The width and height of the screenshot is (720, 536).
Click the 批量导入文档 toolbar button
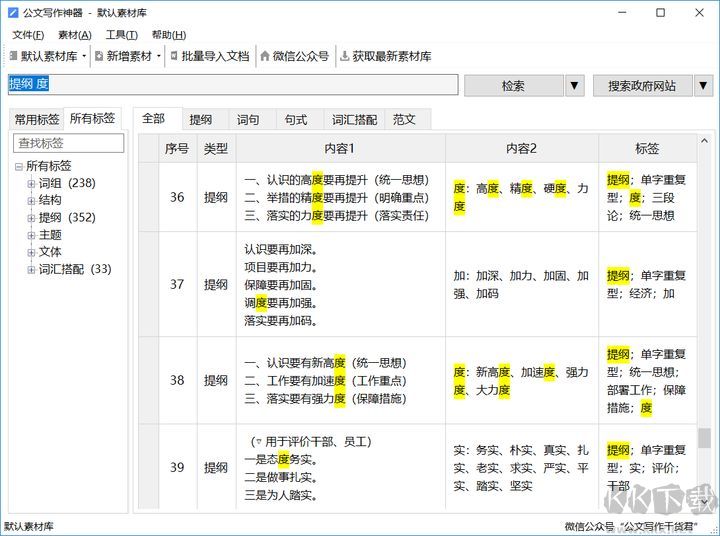coord(210,56)
